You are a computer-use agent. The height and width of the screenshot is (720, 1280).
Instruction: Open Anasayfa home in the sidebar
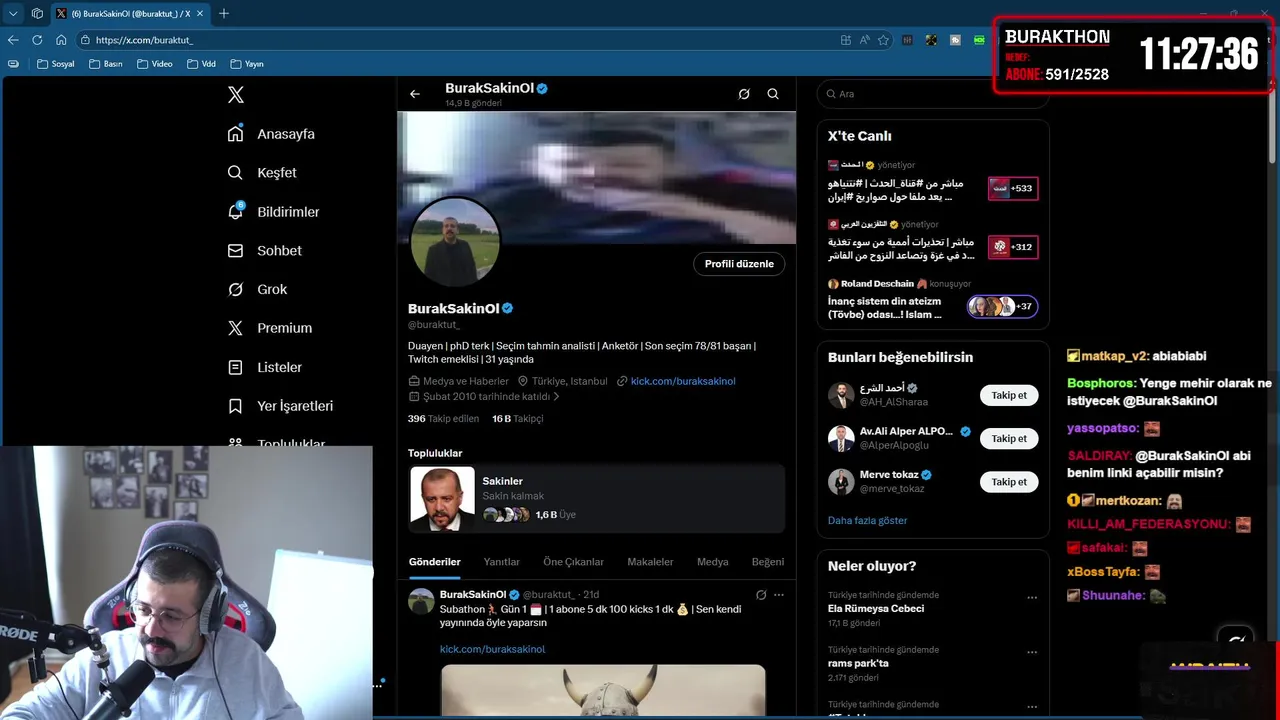271,134
